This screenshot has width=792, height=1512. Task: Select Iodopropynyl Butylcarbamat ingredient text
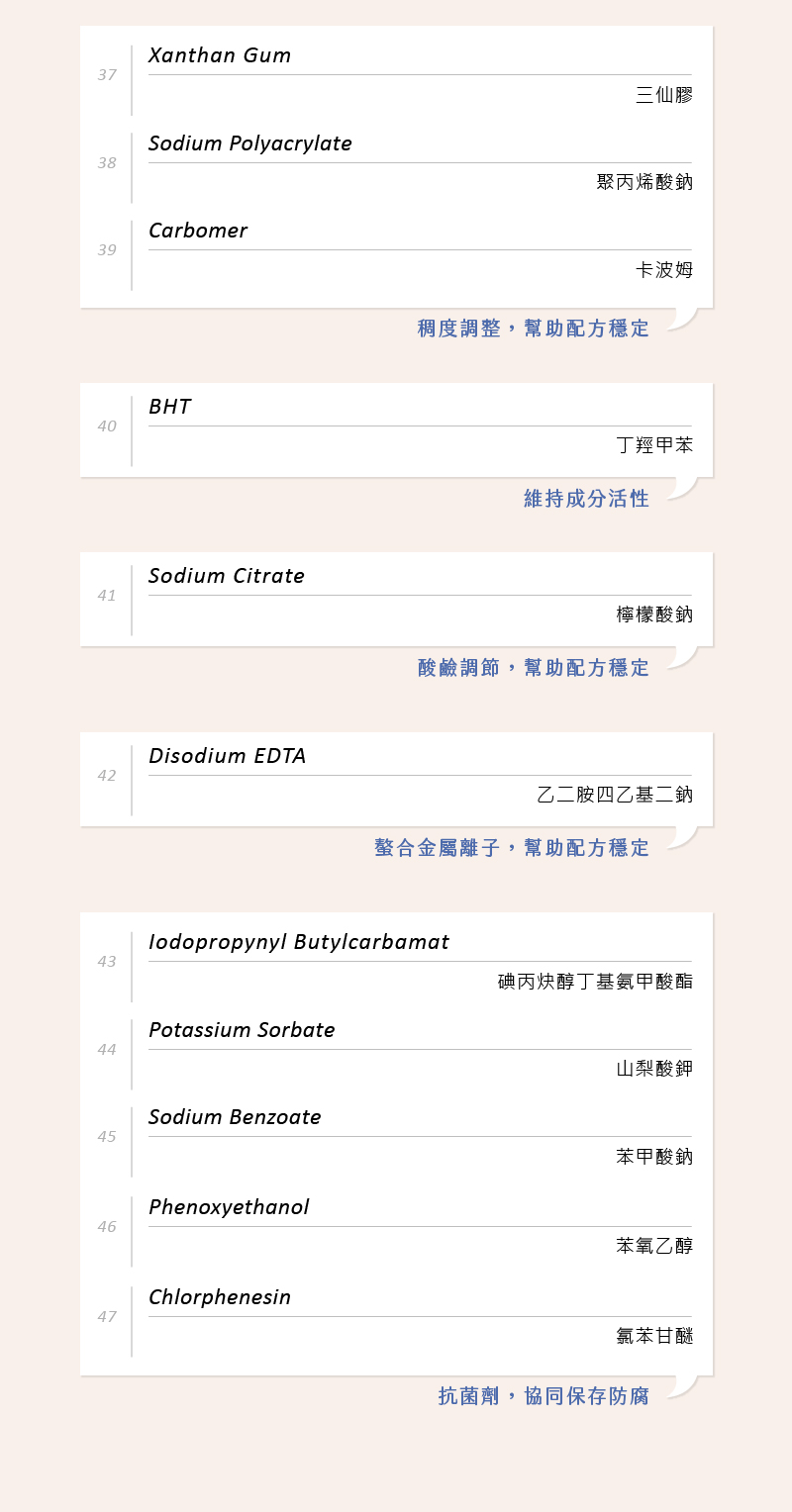[299, 942]
